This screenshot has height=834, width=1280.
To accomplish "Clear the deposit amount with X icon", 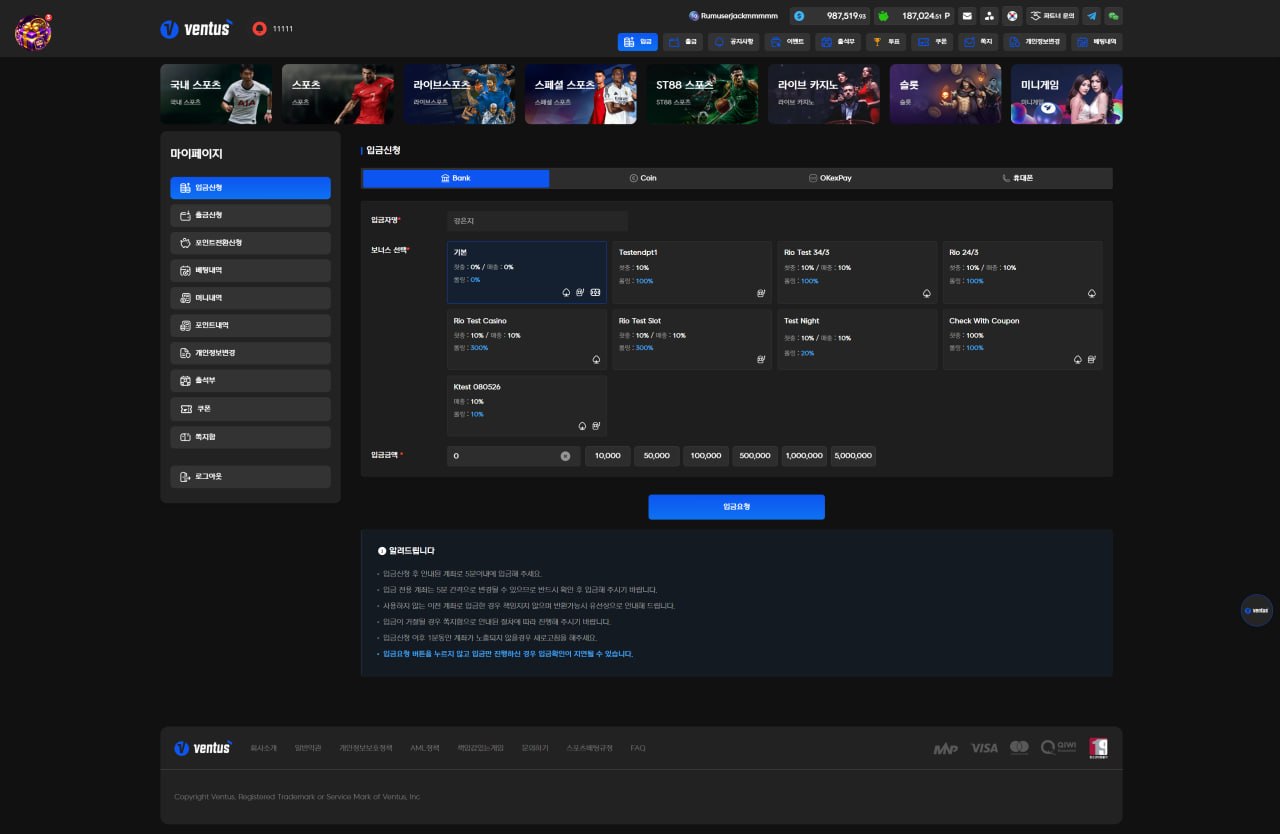I will coord(565,456).
